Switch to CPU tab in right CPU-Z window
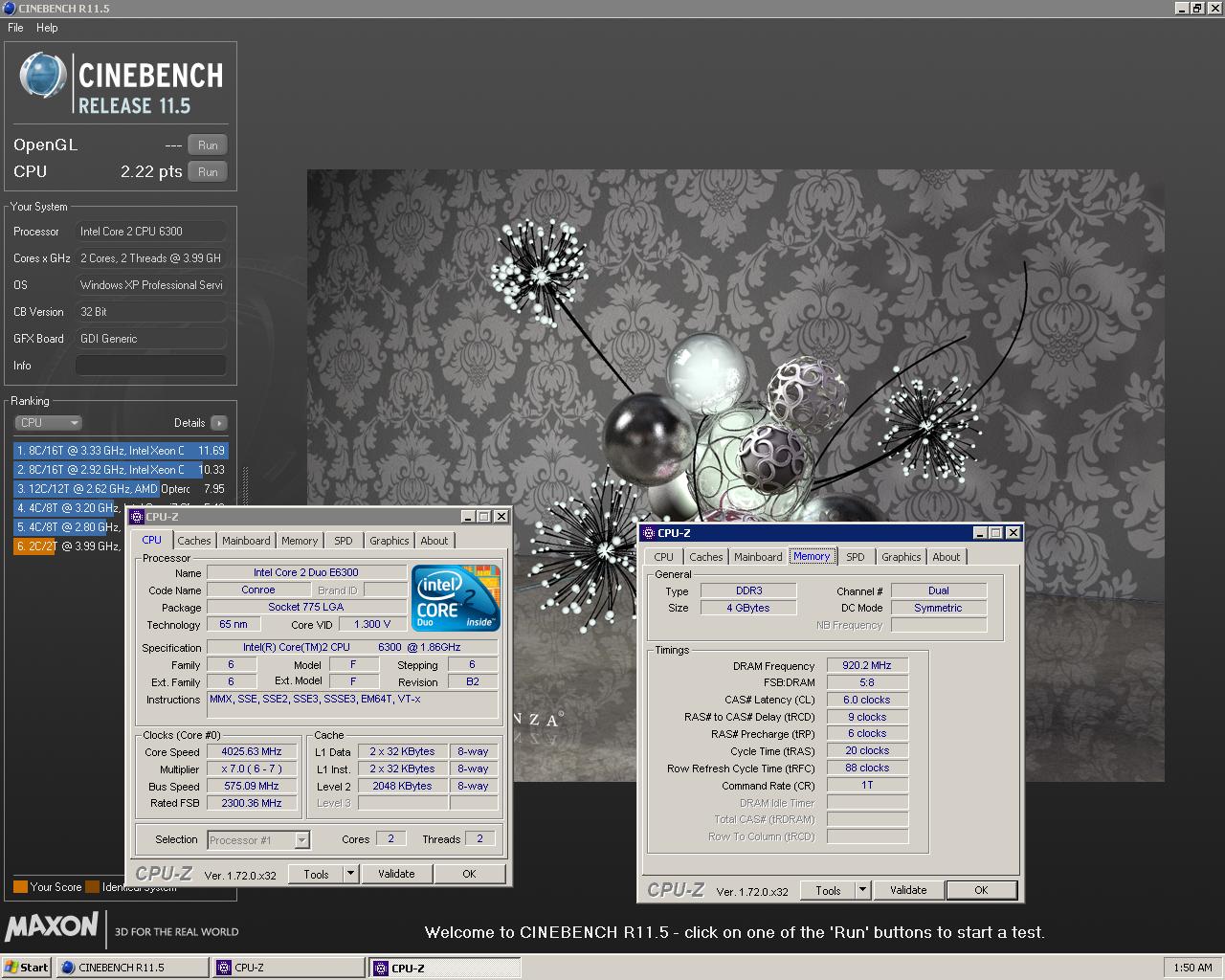Image resolution: width=1225 pixels, height=980 pixels. (664, 557)
